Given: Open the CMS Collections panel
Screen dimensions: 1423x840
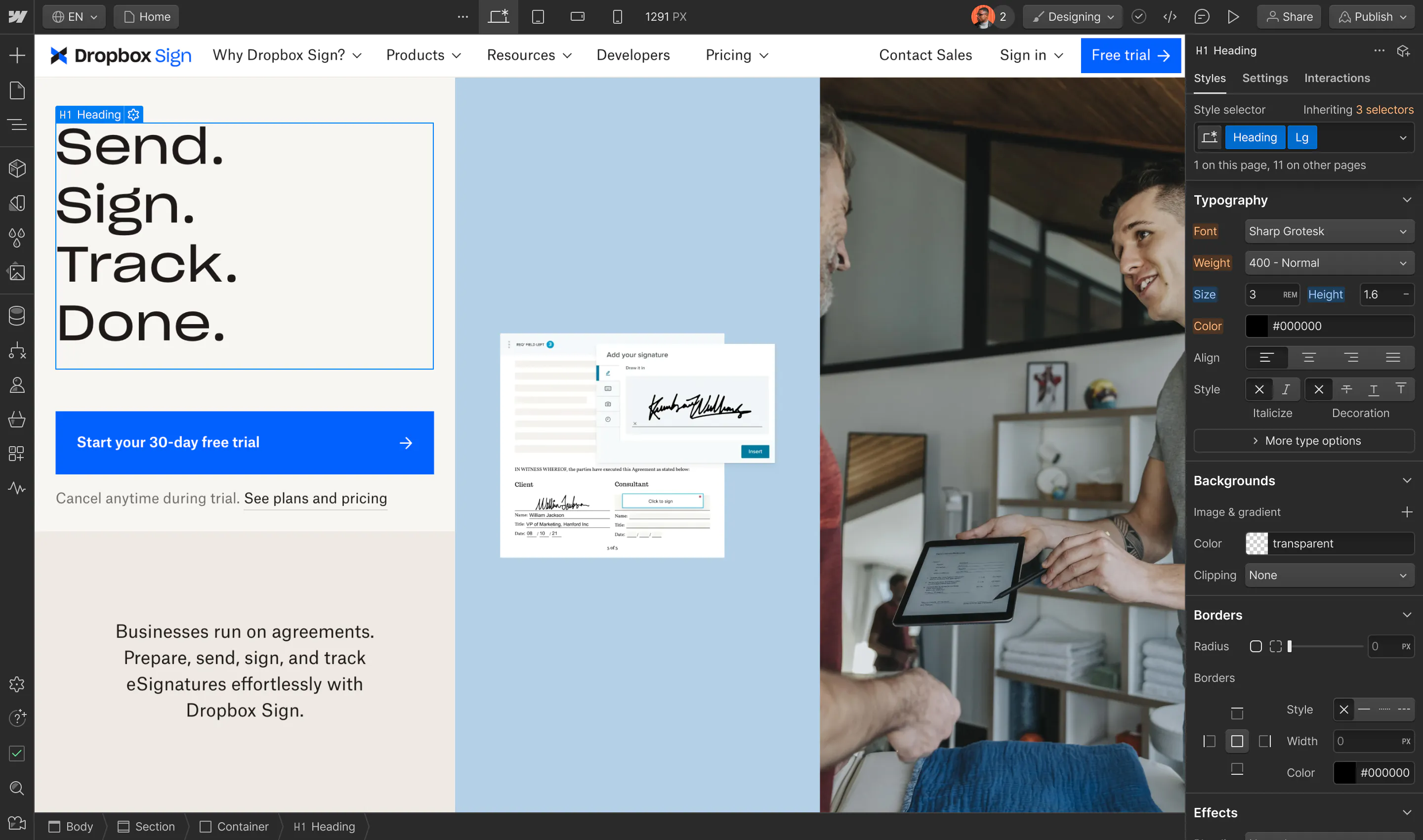Looking at the screenshot, I should pyautogui.click(x=17, y=315).
